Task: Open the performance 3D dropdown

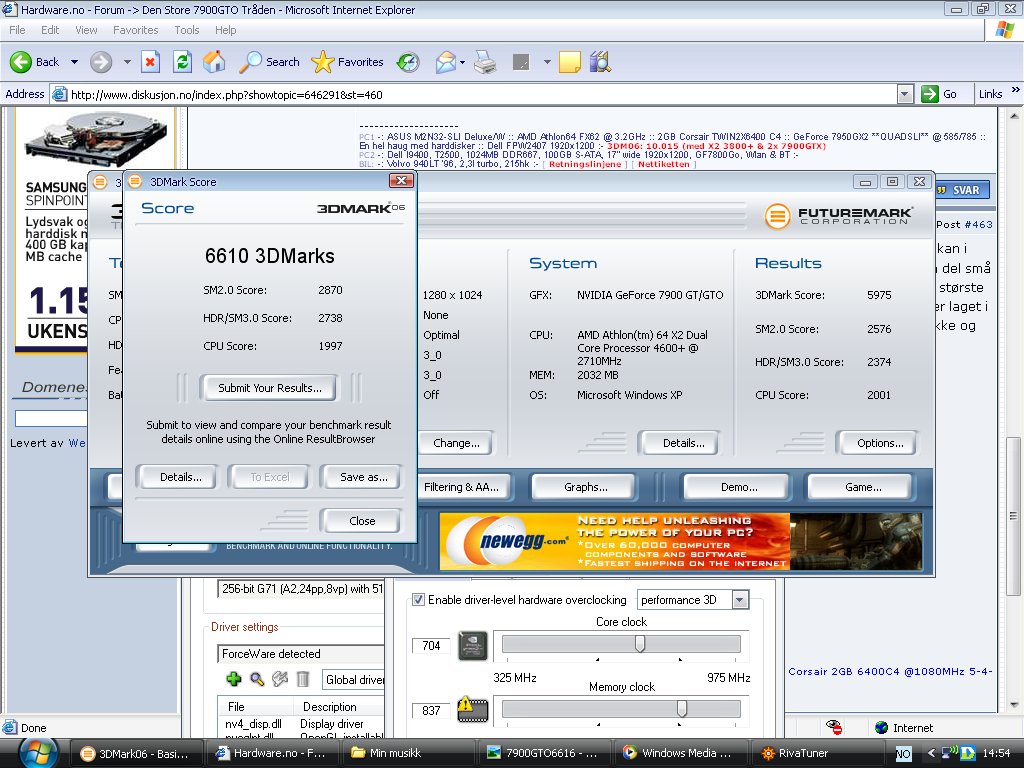Action: click(x=740, y=600)
